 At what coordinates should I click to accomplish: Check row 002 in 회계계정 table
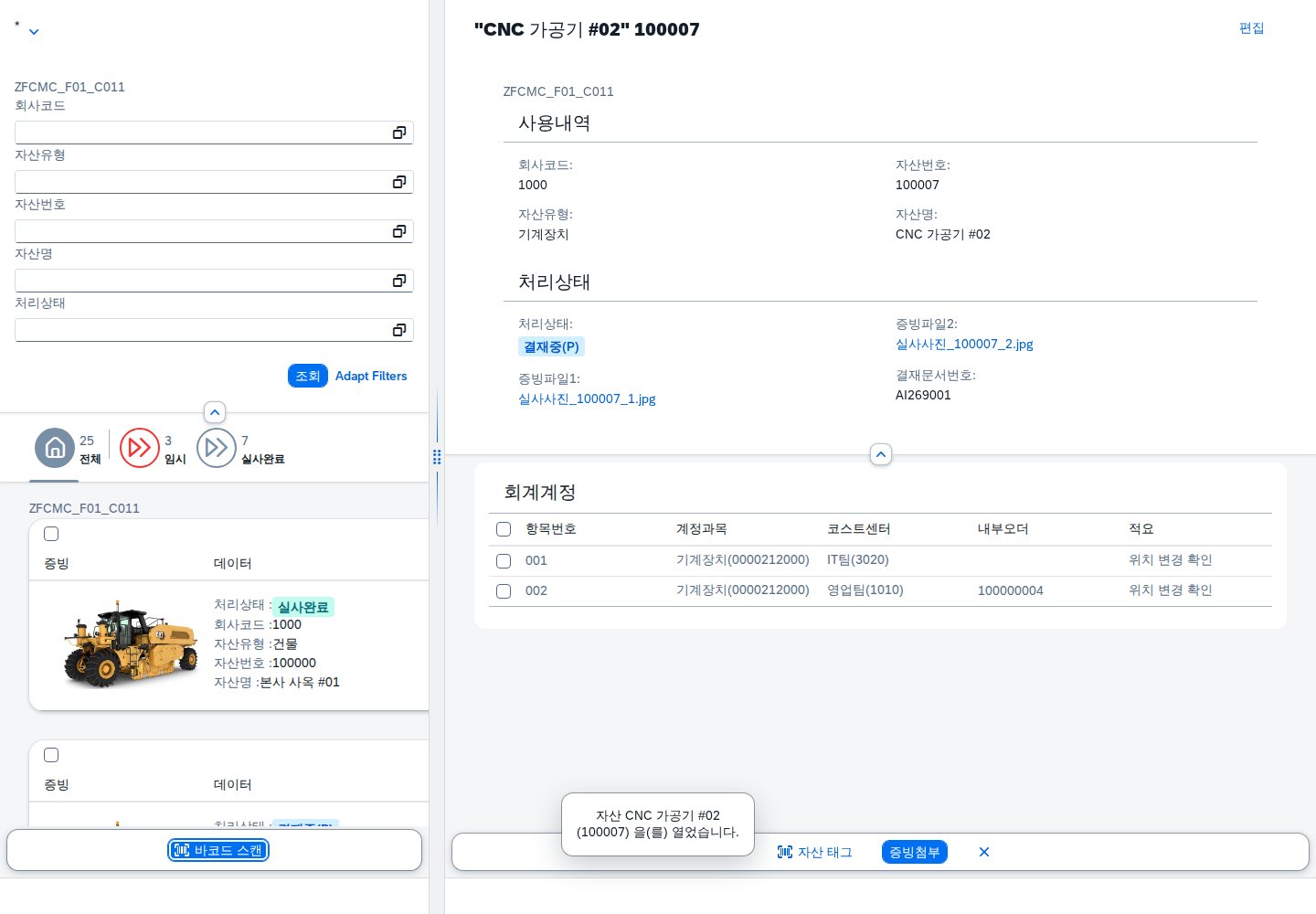coord(504,591)
